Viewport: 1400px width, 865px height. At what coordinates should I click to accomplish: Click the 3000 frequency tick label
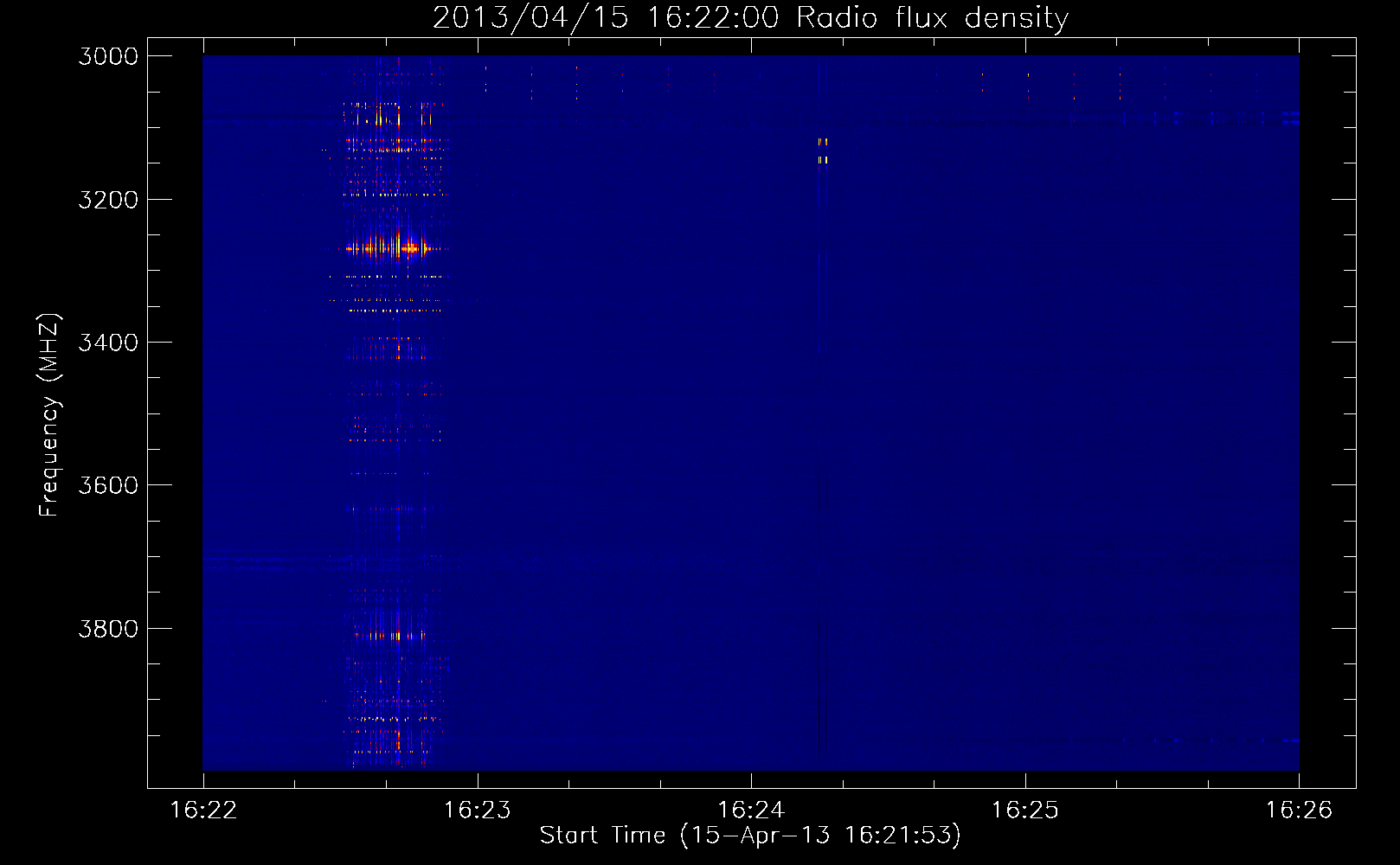(x=108, y=56)
